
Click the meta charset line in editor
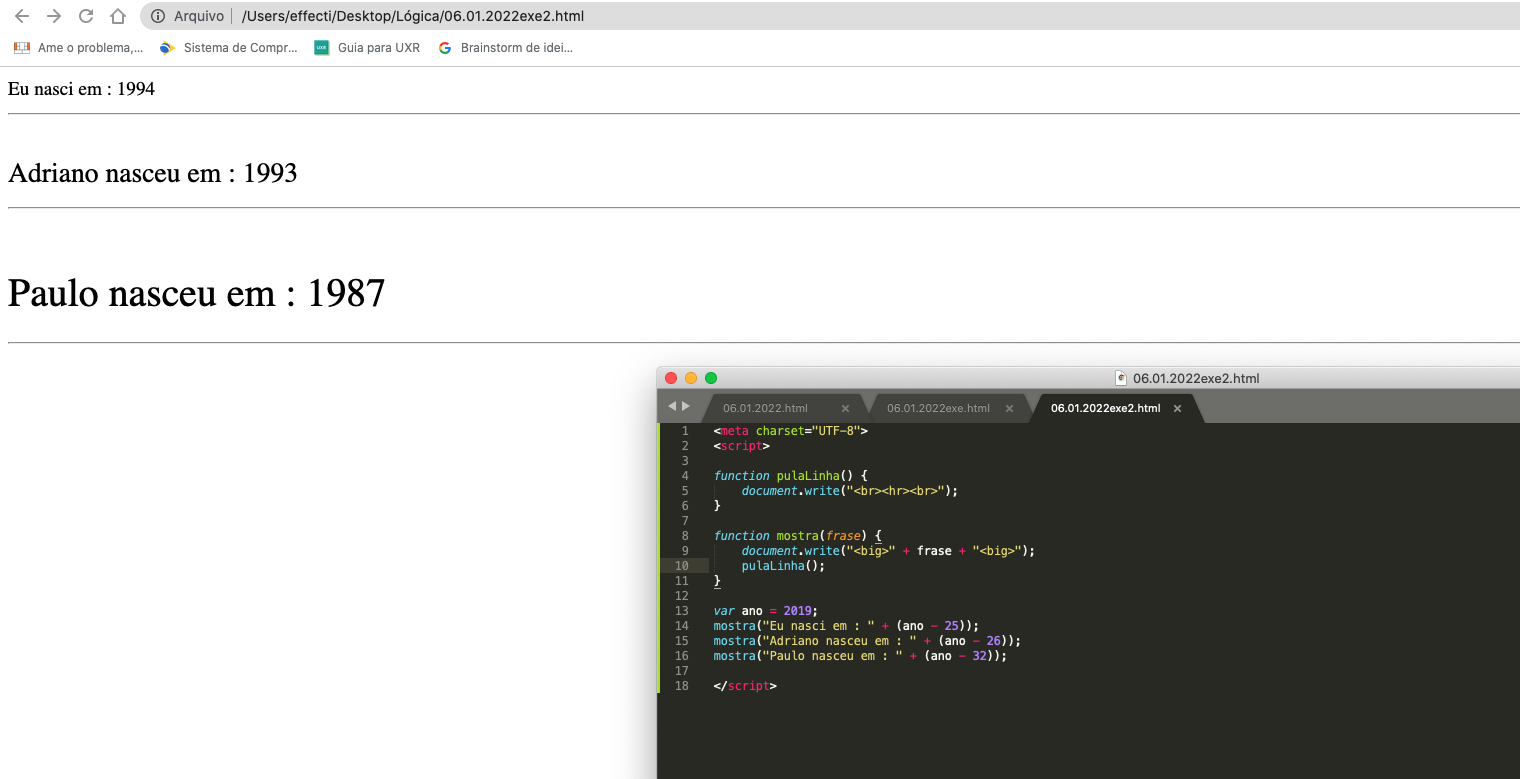tap(791, 431)
